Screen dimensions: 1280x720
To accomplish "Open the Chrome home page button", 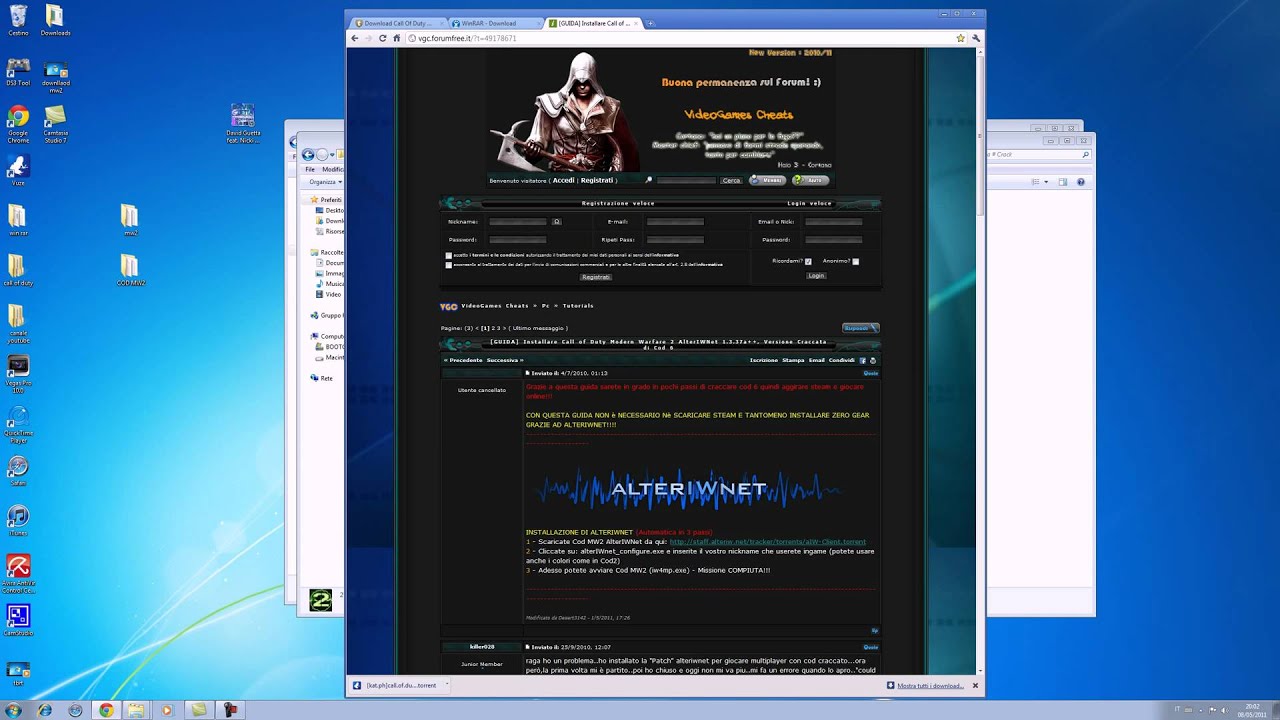I will click(x=397, y=38).
